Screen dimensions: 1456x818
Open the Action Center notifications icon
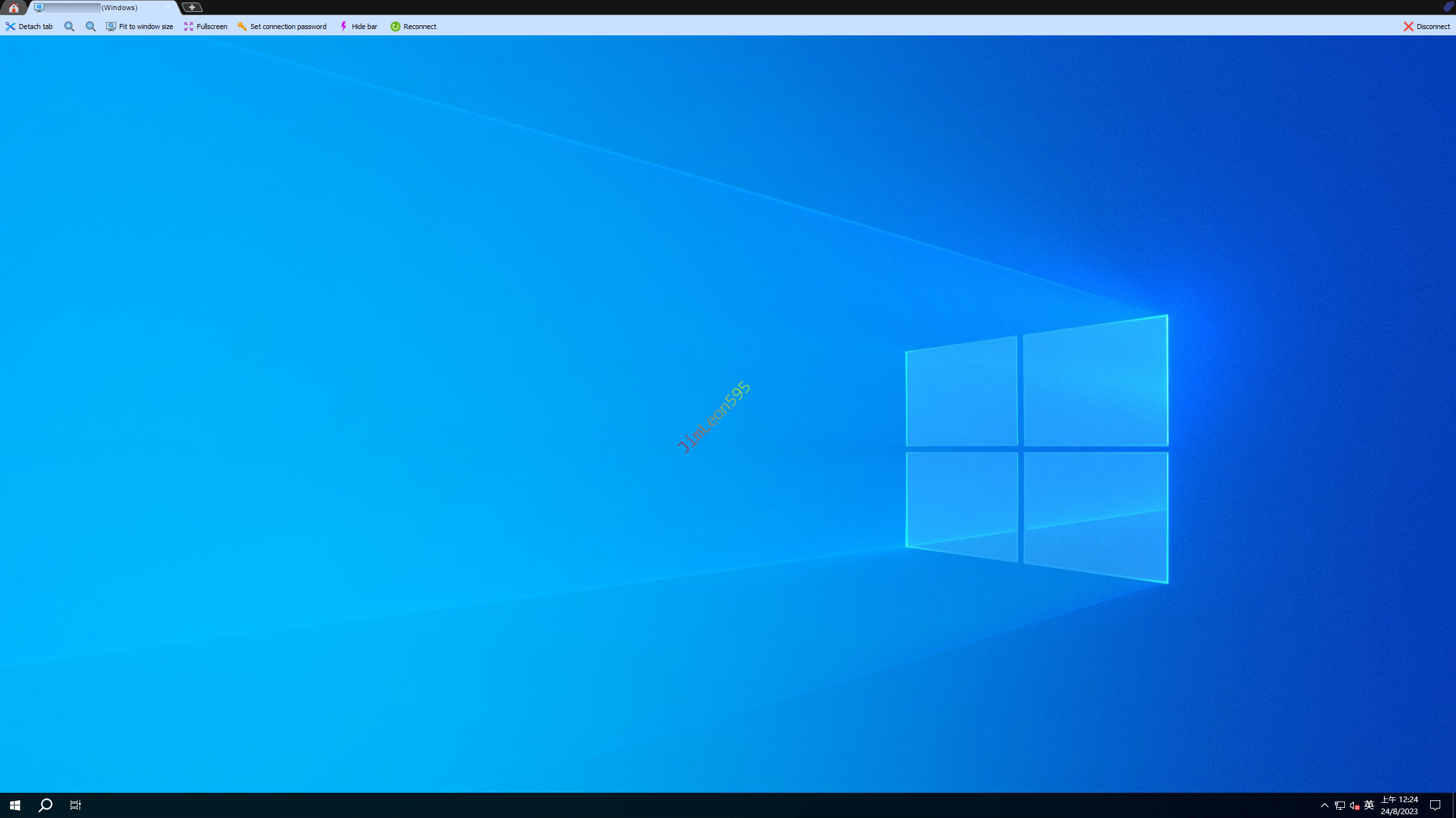tap(1435, 805)
